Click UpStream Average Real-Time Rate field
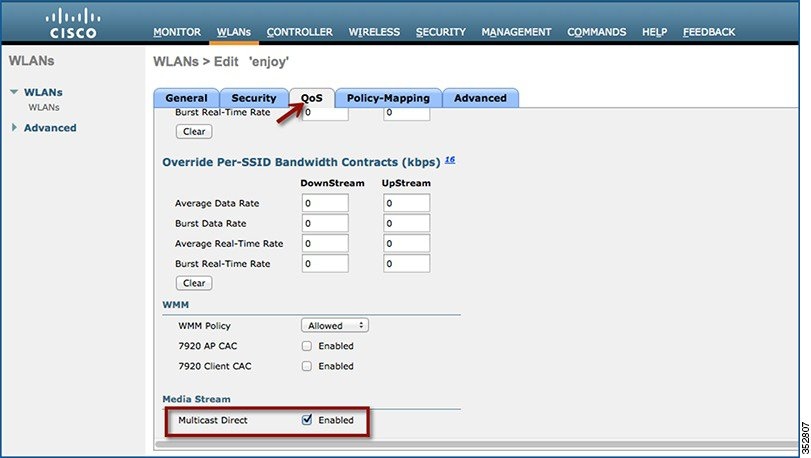Screen dimensions: 811x458 [x=407, y=243]
